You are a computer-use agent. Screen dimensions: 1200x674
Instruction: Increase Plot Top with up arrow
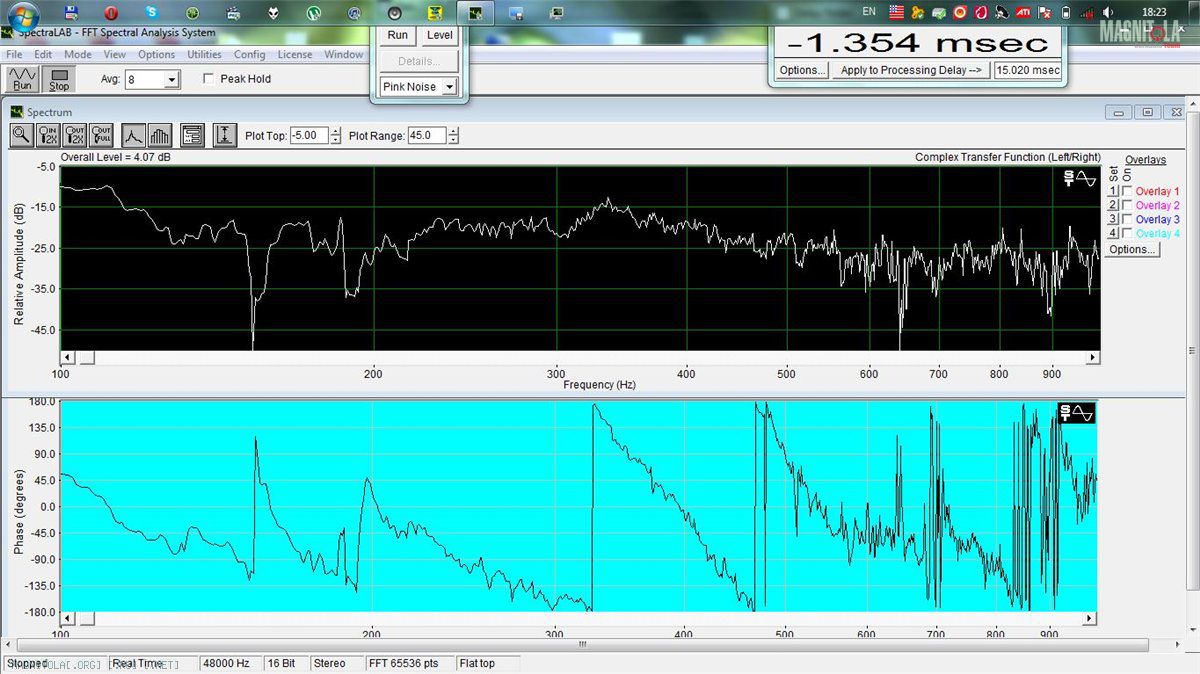335,131
